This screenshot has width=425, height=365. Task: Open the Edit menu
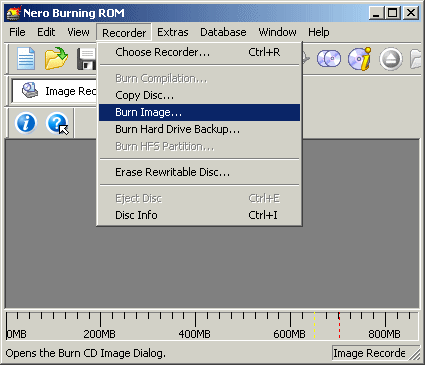click(46, 32)
